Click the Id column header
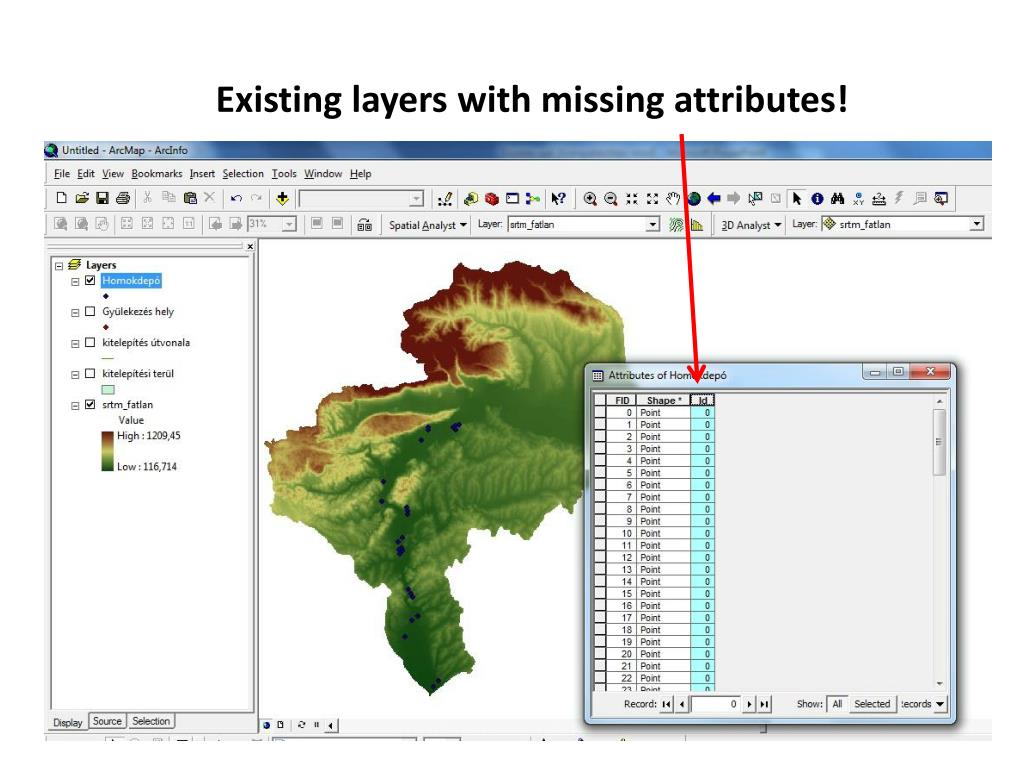The width and height of the screenshot is (1024, 768). coord(702,400)
